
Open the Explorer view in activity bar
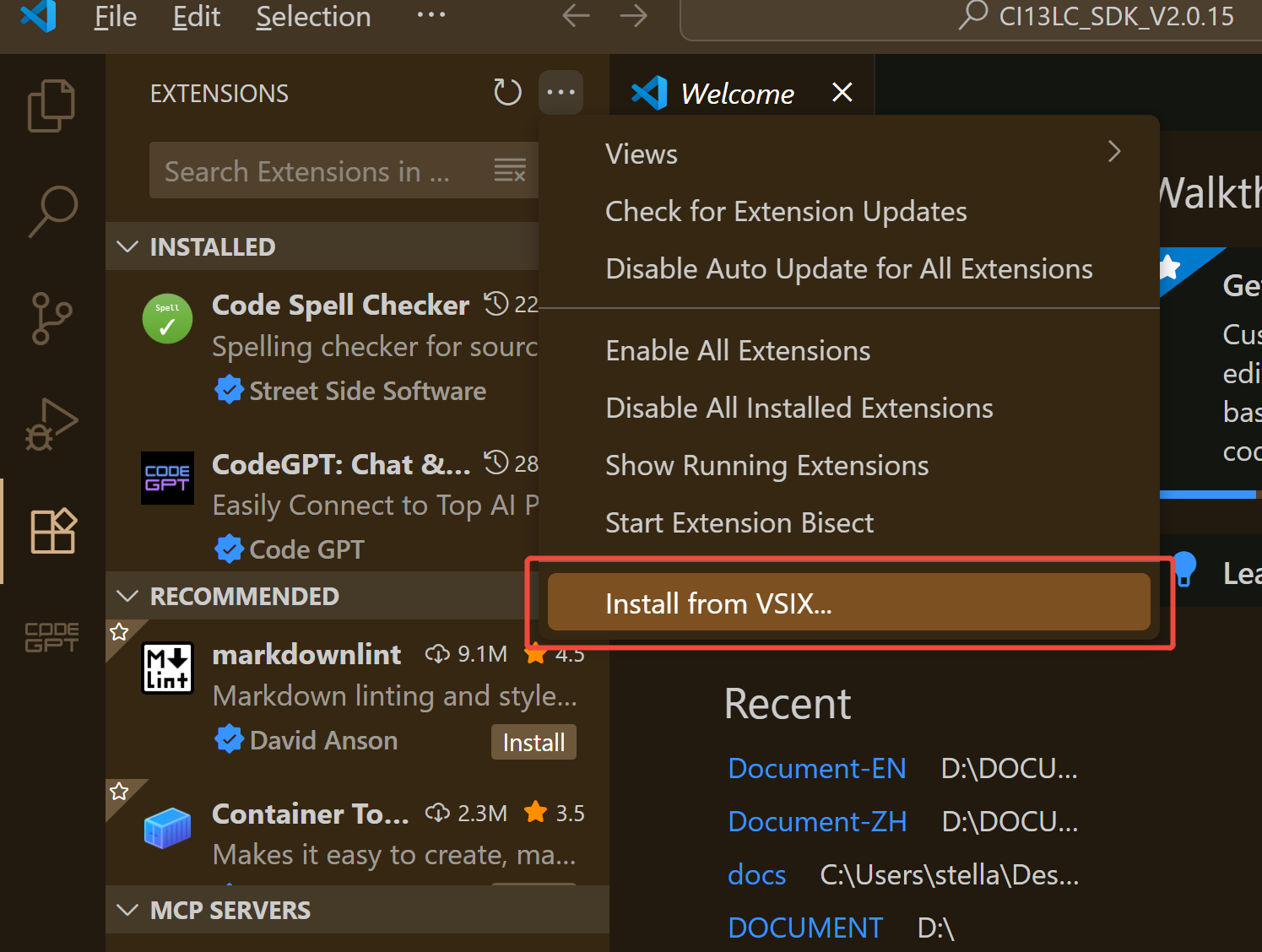(x=51, y=105)
